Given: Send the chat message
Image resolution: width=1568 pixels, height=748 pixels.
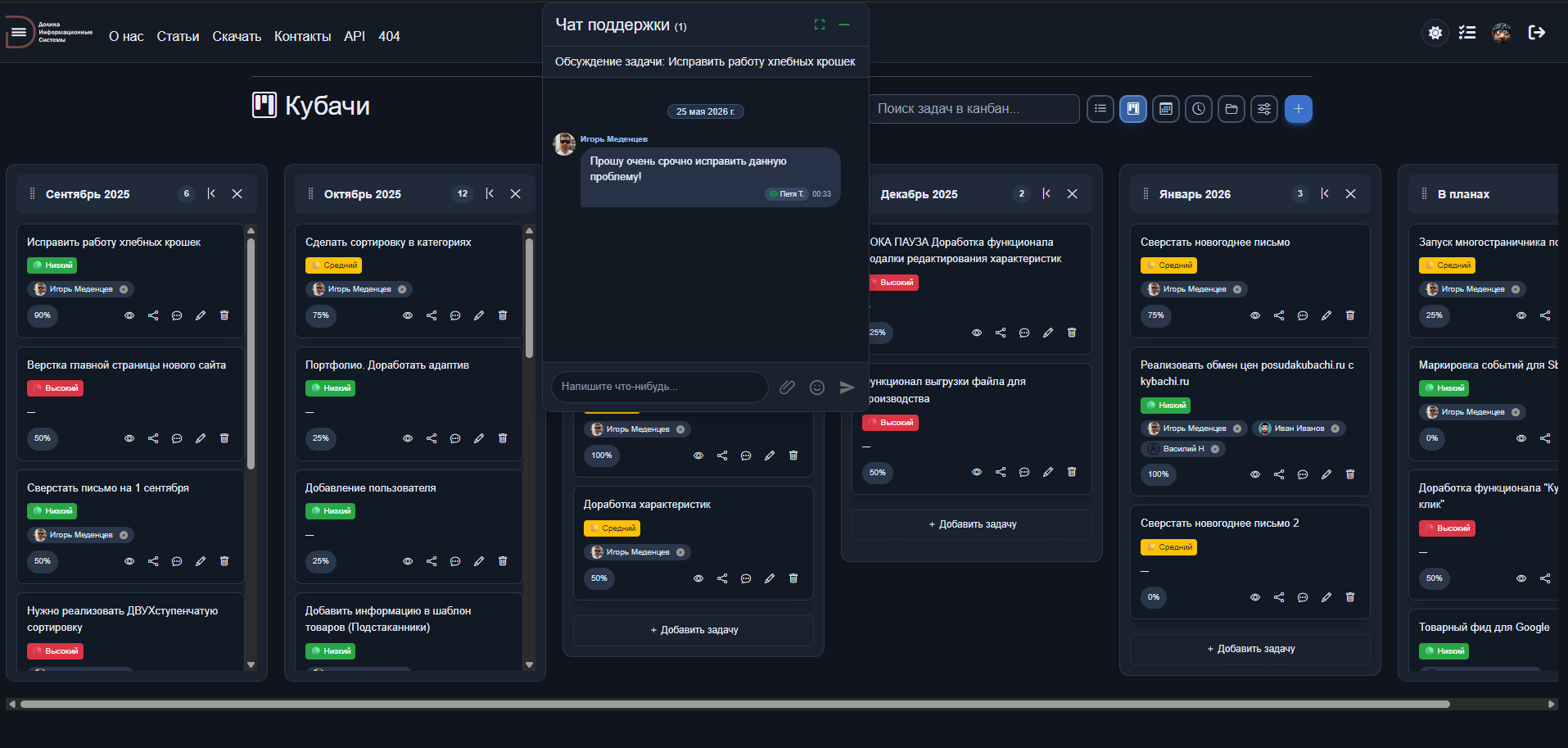Looking at the screenshot, I should pyautogui.click(x=847, y=387).
